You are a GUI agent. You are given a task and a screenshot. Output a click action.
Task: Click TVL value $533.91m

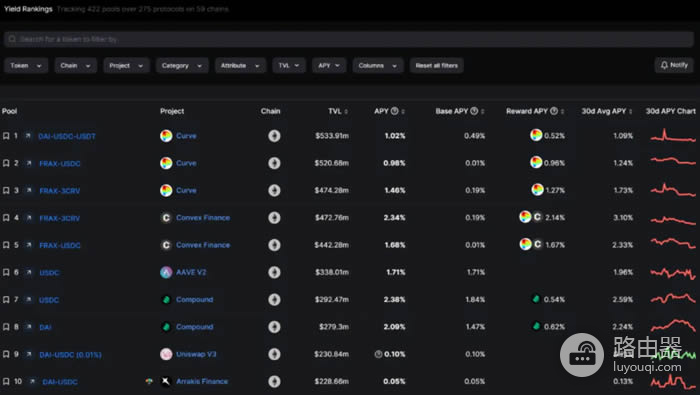[332, 136]
